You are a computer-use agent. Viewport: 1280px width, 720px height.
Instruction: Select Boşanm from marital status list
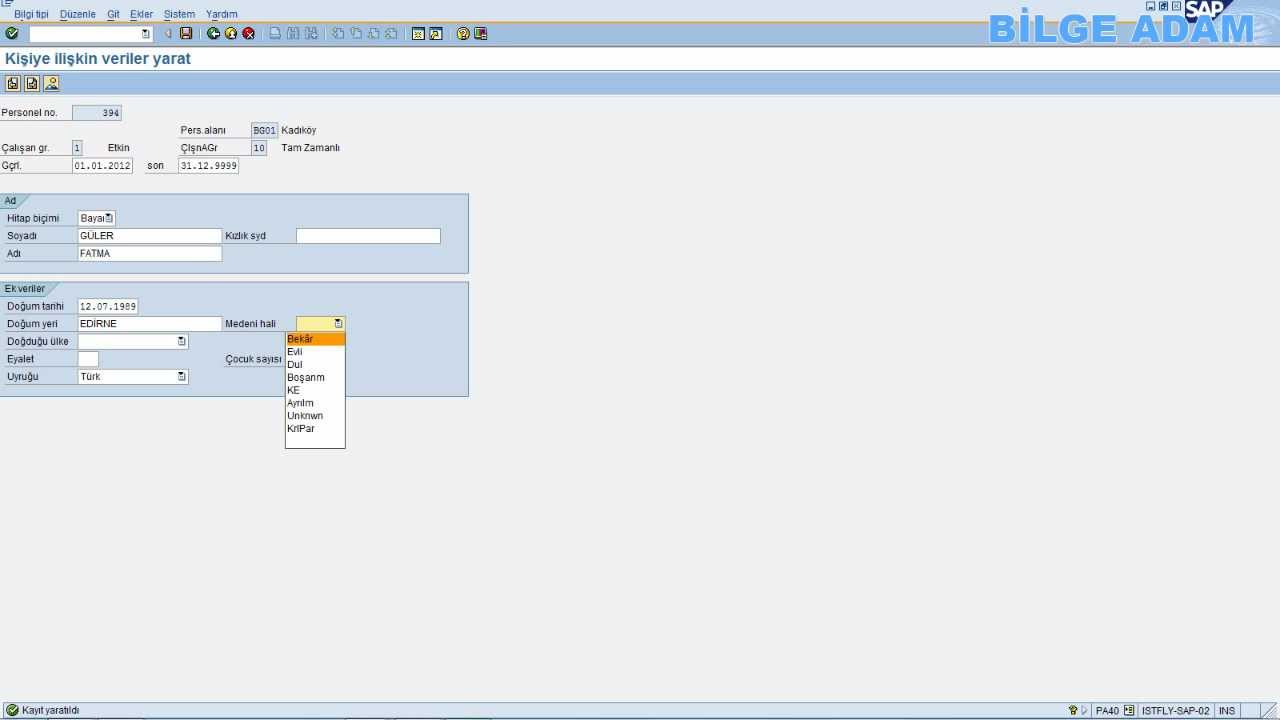[315, 378]
